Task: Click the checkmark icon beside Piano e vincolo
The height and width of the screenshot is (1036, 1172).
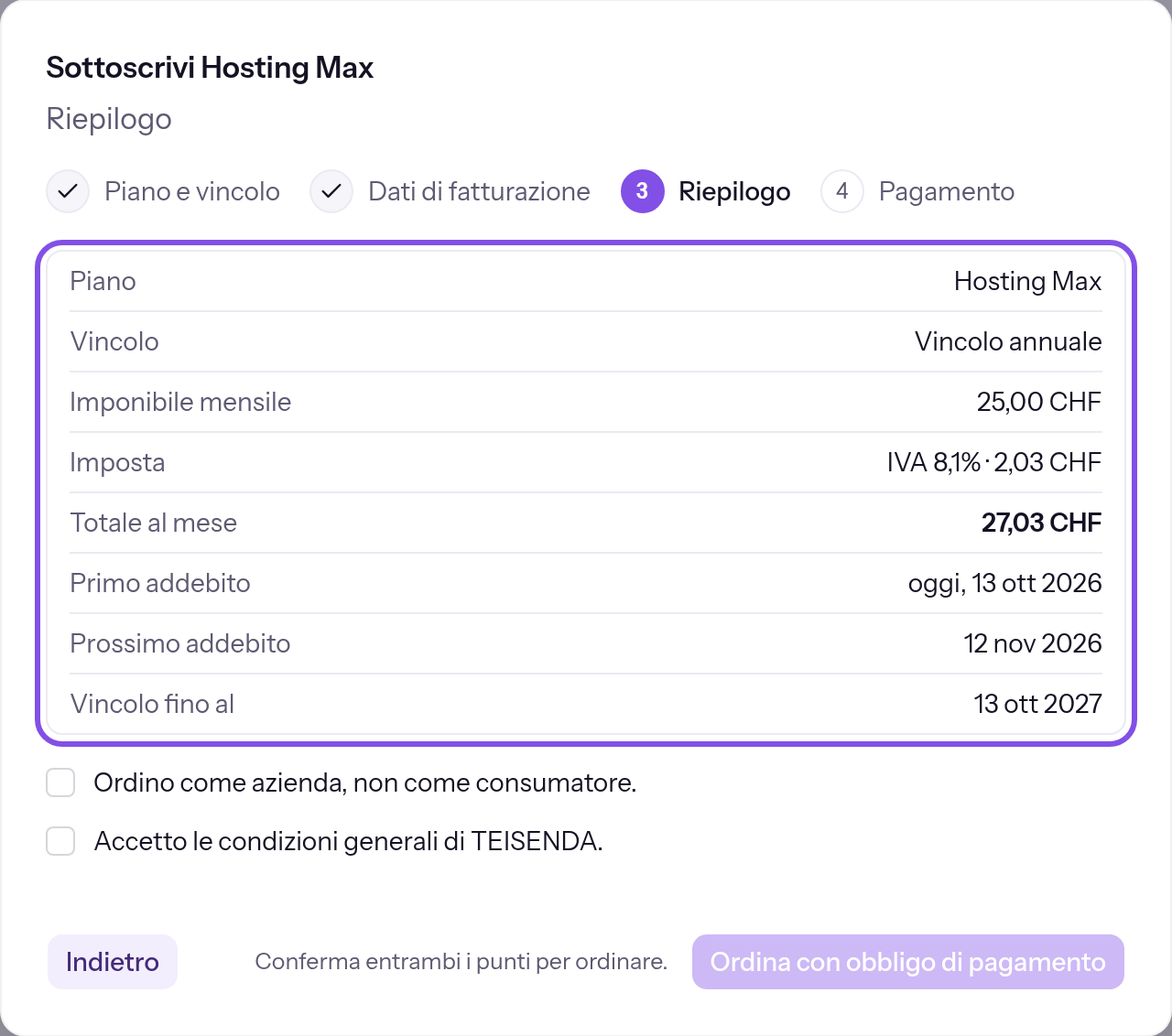Action: 68,191
